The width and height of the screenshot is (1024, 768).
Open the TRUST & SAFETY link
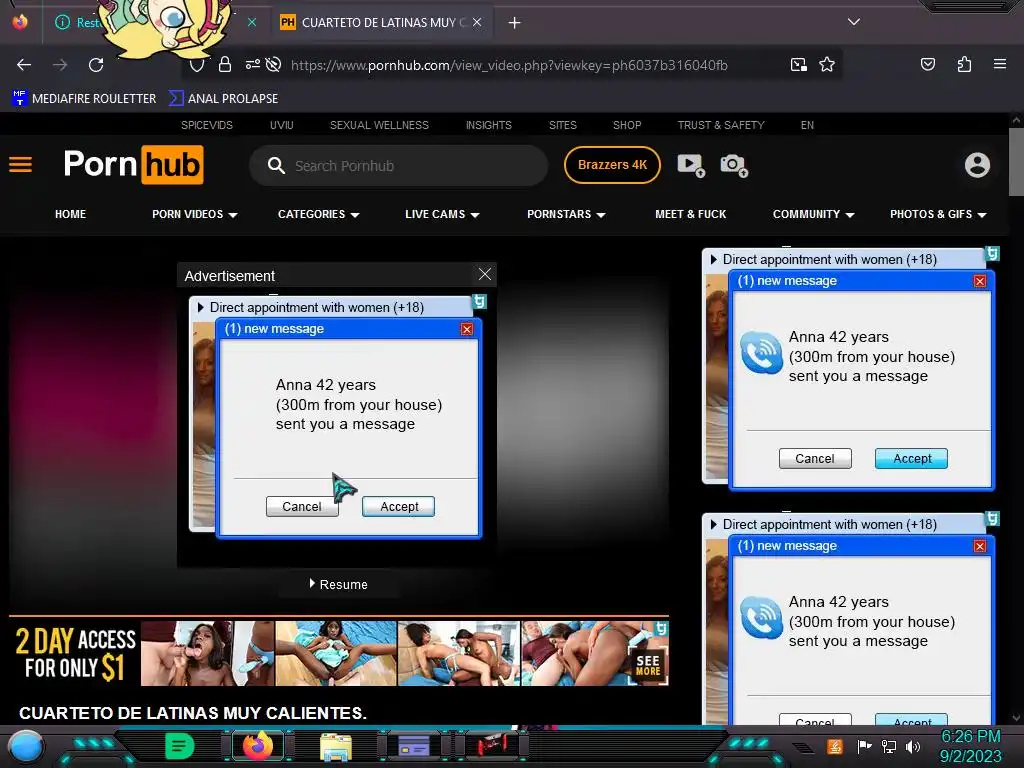(721, 125)
